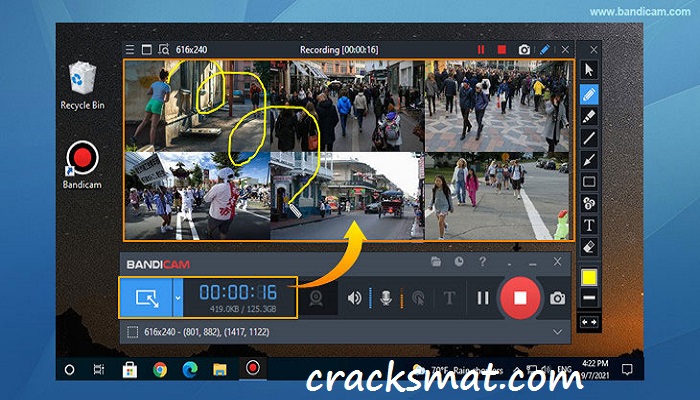700x400 pixels.
Task: Click the microphone volume level bar
Action: click(x=401, y=298)
